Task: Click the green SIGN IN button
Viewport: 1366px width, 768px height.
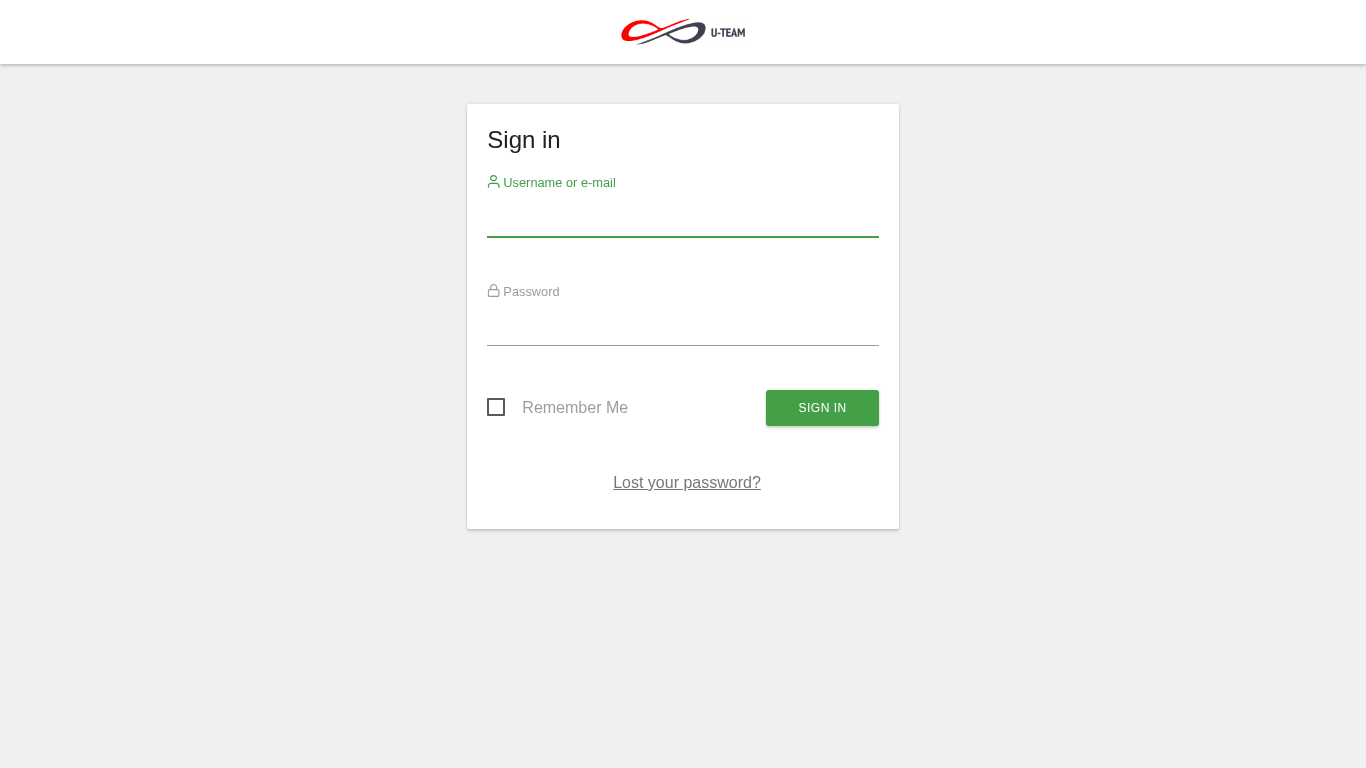Action: (822, 408)
